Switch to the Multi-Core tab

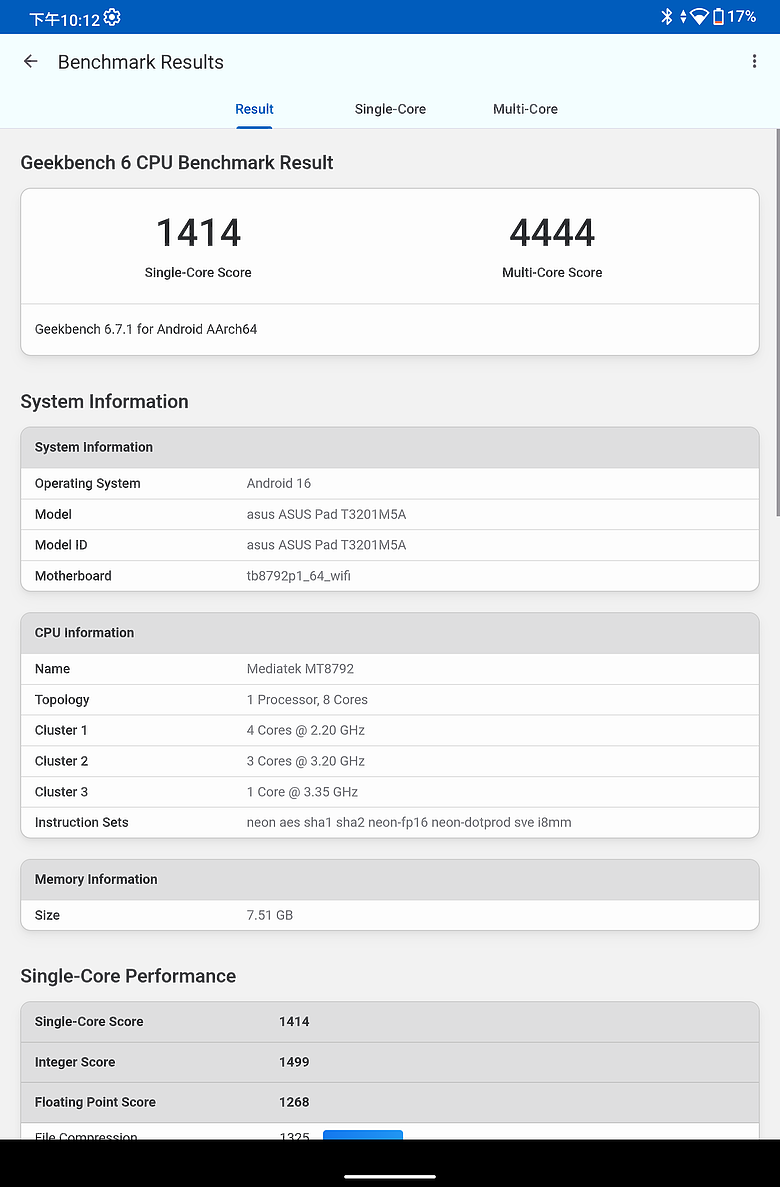(x=526, y=109)
